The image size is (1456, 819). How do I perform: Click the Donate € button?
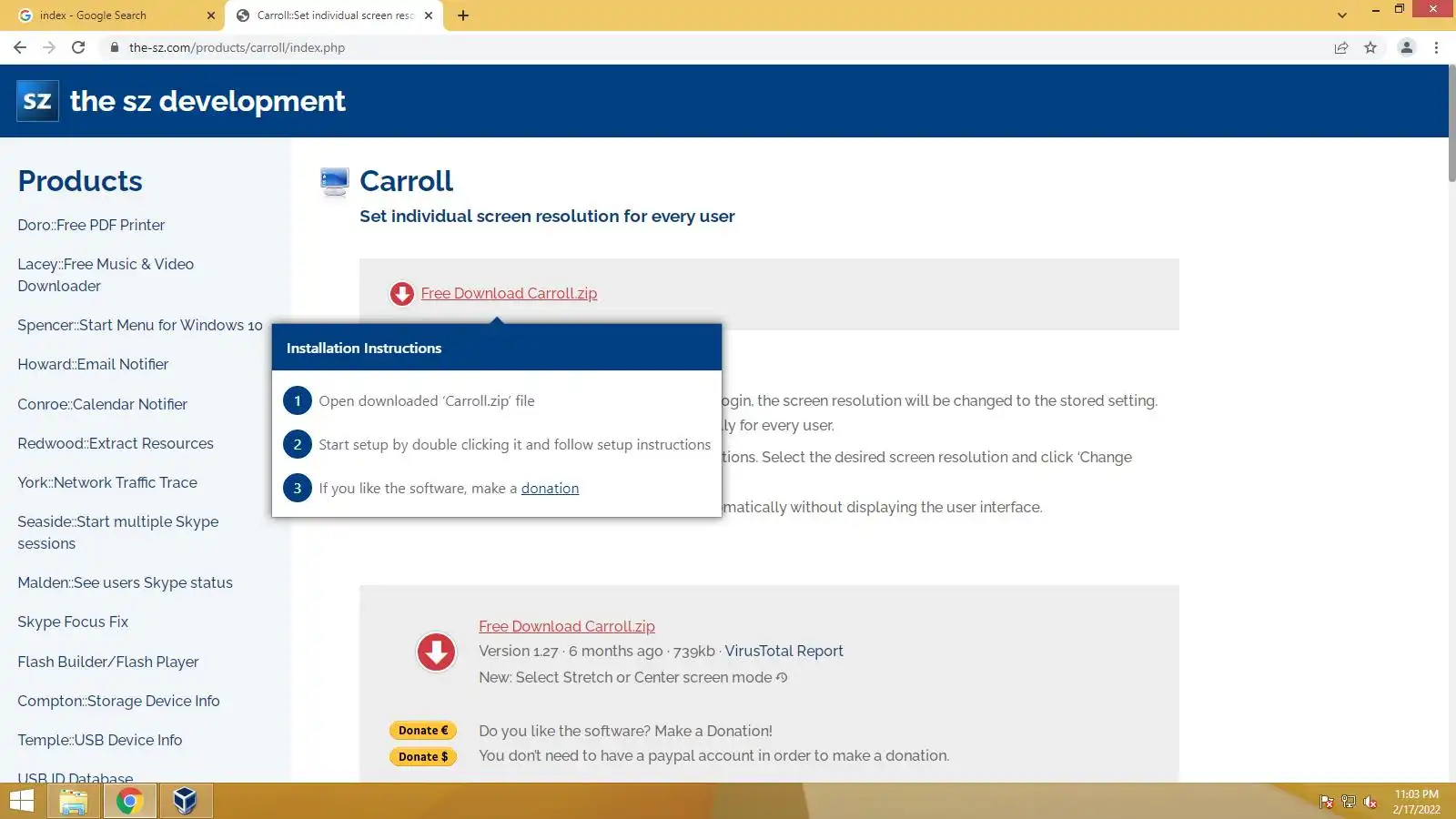(423, 730)
